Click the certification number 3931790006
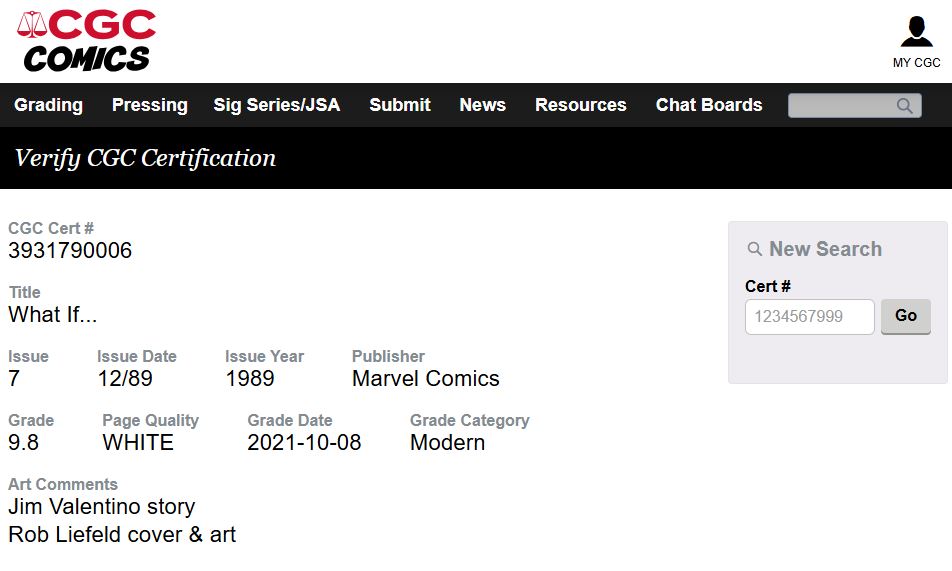 [x=70, y=251]
